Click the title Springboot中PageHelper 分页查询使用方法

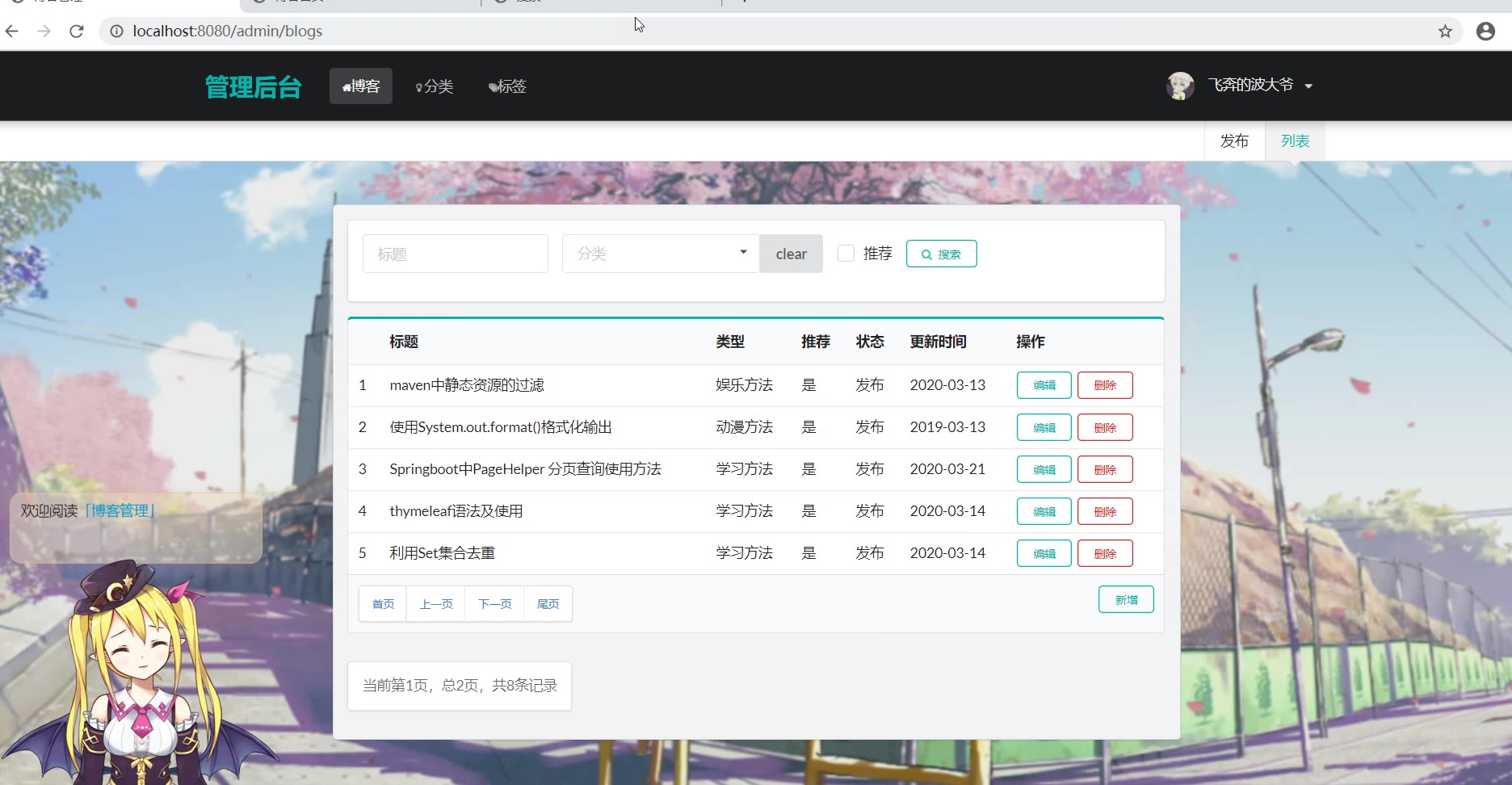click(x=525, y=469)
